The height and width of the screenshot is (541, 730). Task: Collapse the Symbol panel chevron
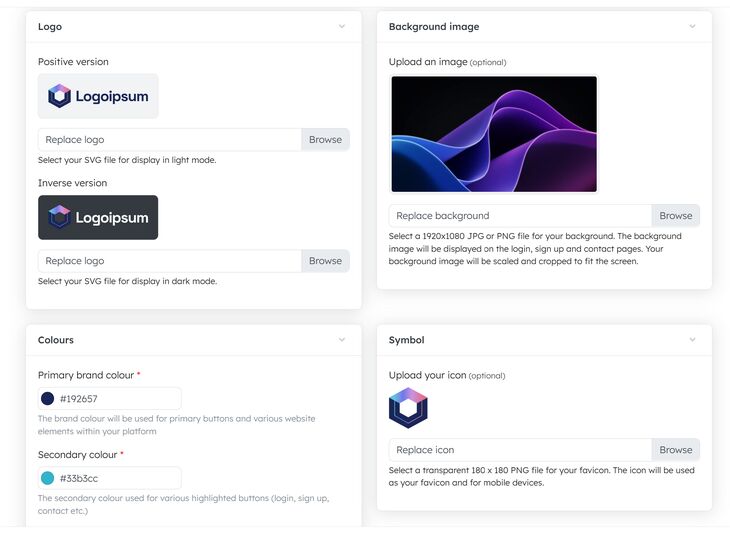pyautogui.click(x=692, y=340)
